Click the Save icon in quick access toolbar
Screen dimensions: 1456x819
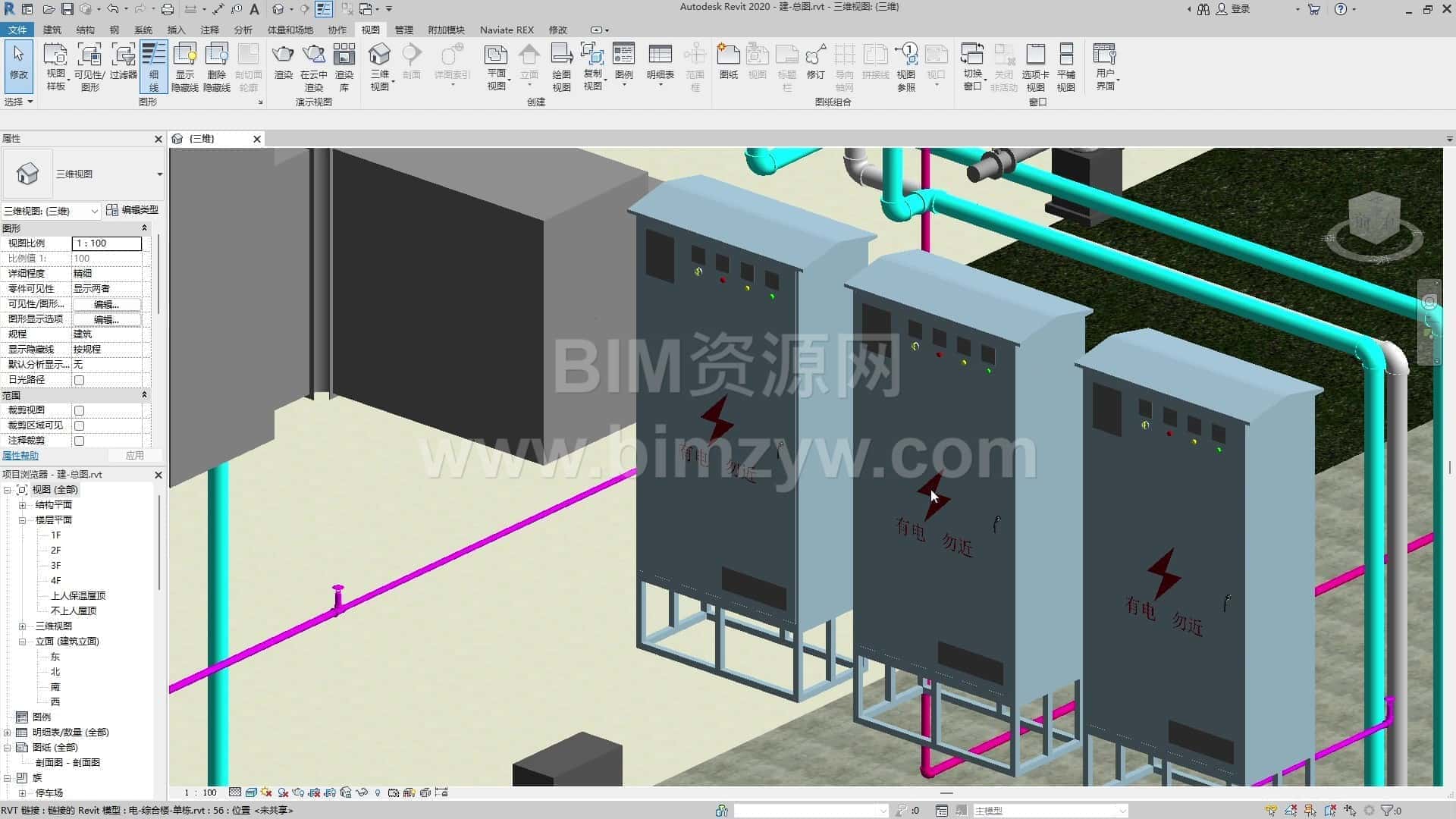[x=67, y=9]
